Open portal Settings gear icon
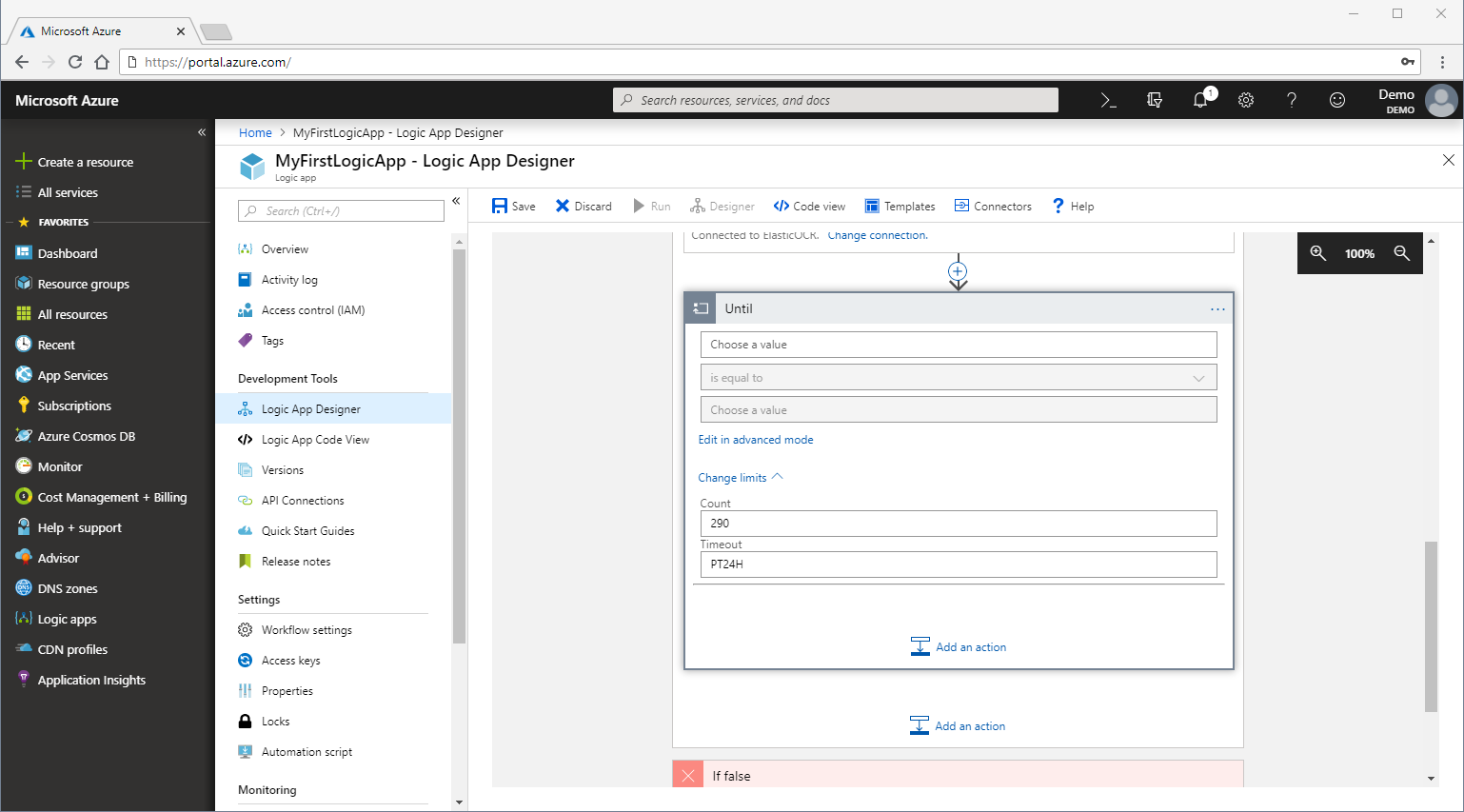This screenshot has height=812, width=1464. pos(1246,100)
